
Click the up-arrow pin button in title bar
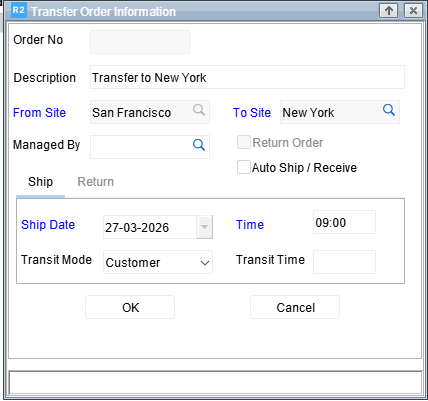click(388, 11)
